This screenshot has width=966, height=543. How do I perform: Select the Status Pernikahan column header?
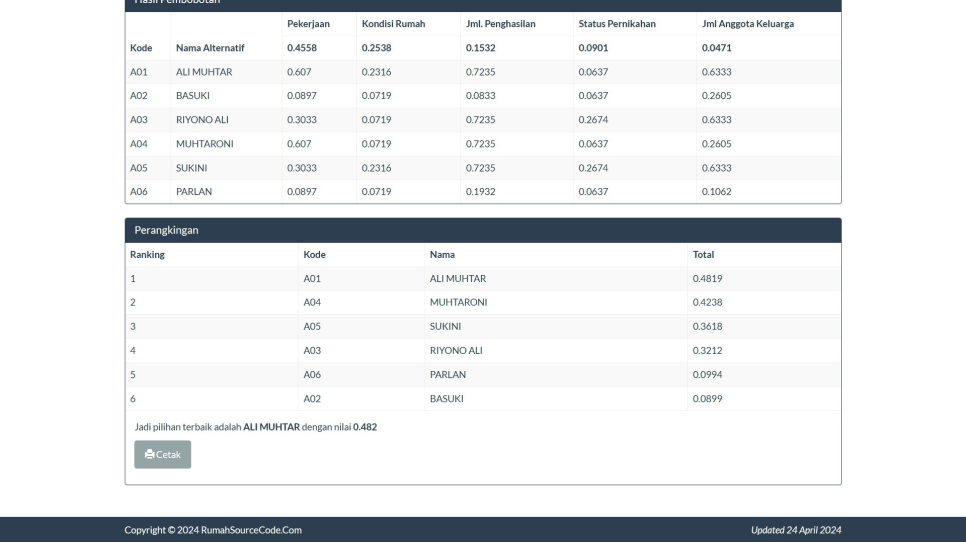coord(617,24)
